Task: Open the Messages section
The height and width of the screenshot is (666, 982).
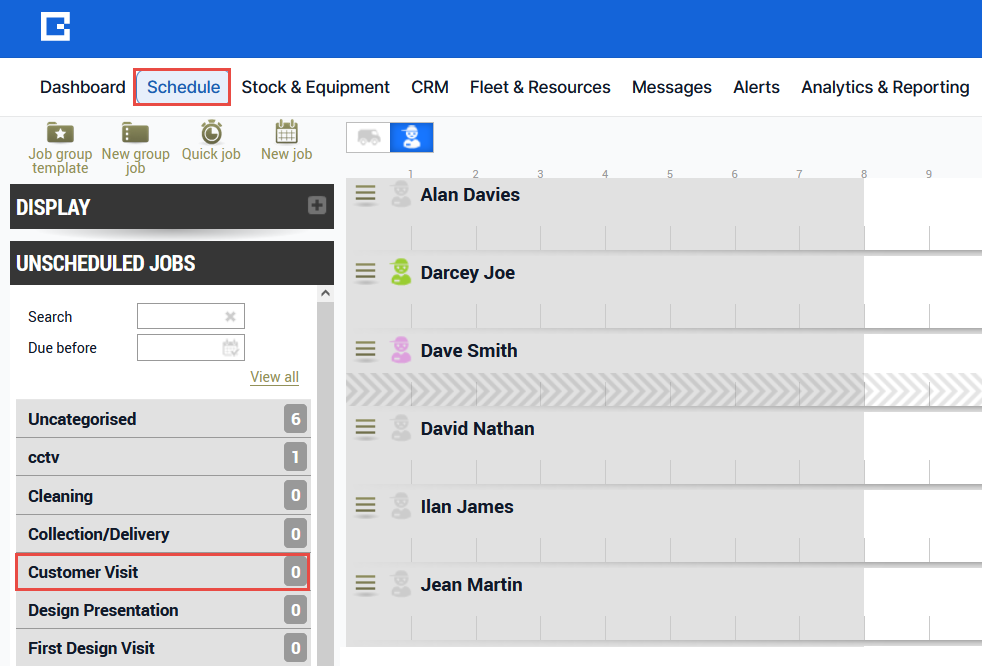Action: tap(671, 87)
